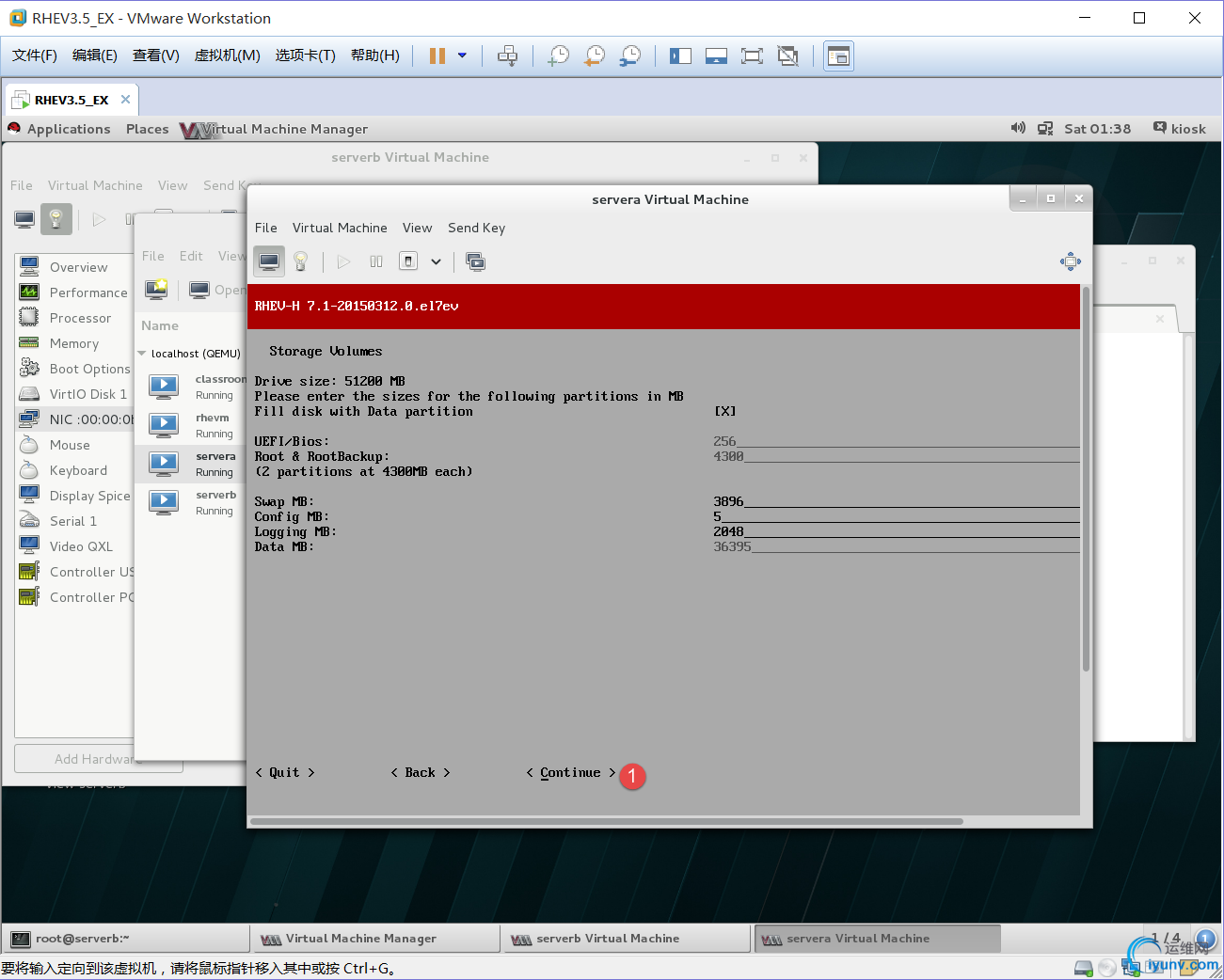Switch VMware to full screen mode icon

tap(752, 55)
